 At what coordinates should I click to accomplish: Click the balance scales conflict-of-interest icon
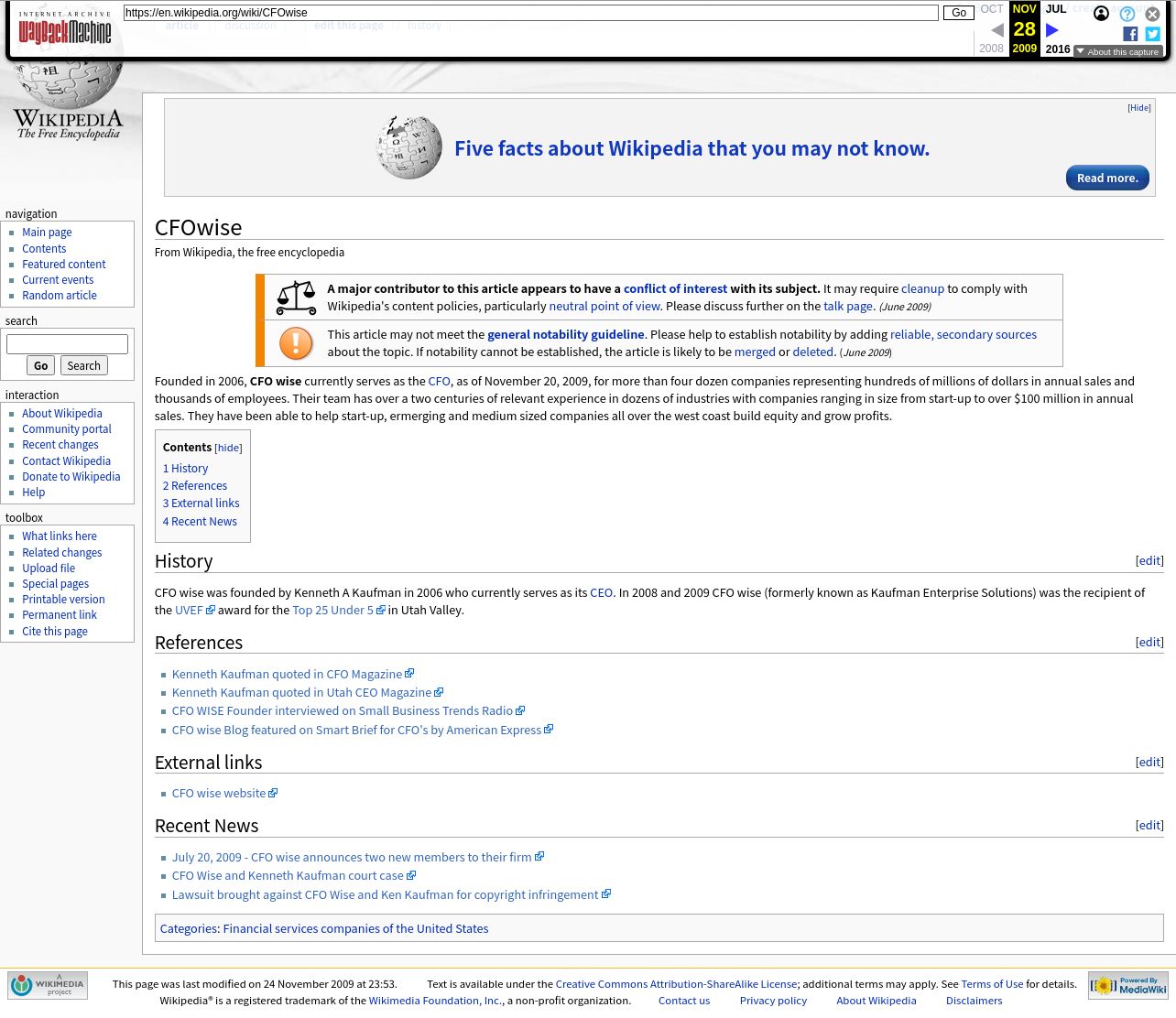click(x=296, y=298)
